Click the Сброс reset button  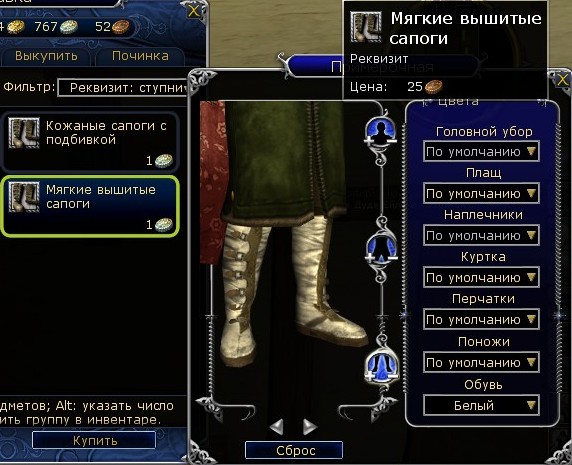pyautogui.click(x=294, y=450)
